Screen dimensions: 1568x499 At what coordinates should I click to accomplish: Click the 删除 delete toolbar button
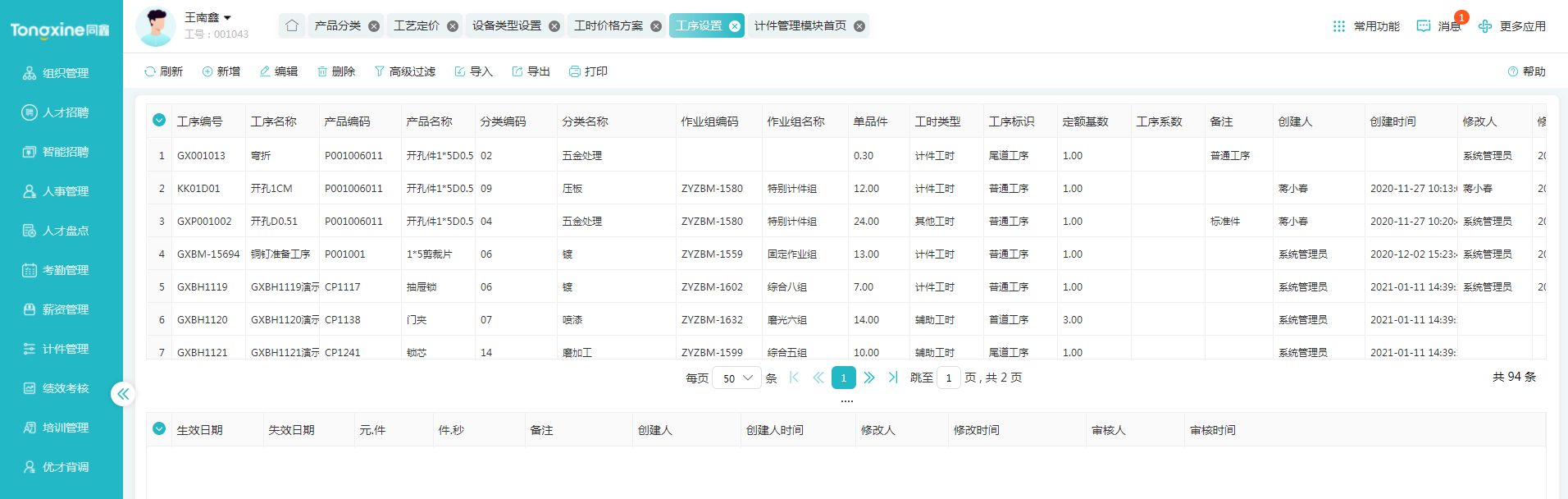pos(335,71)
